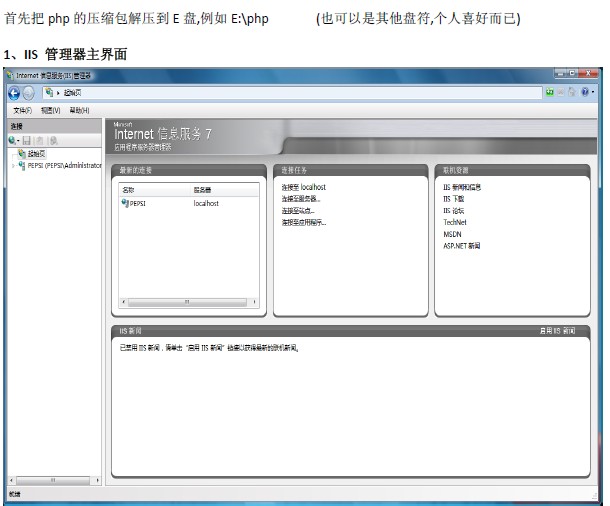Click the resize grip in status bar corner
This screenshot has height=506, width=610.
click(594, 495)
